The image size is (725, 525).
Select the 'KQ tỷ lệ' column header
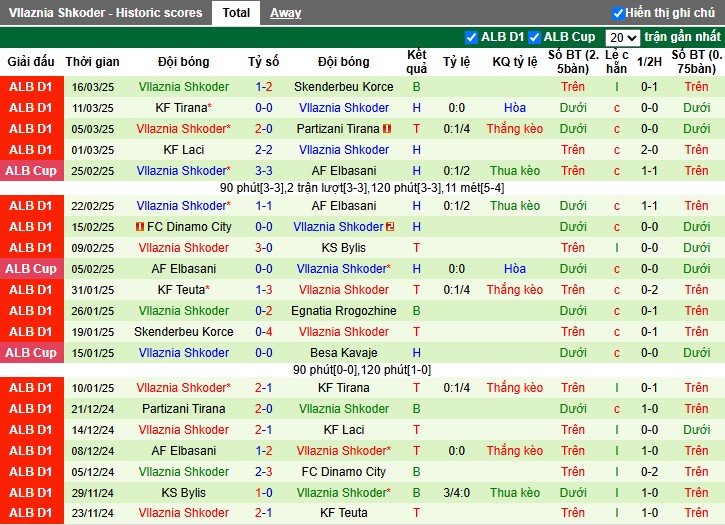click(x=515, y=62)
